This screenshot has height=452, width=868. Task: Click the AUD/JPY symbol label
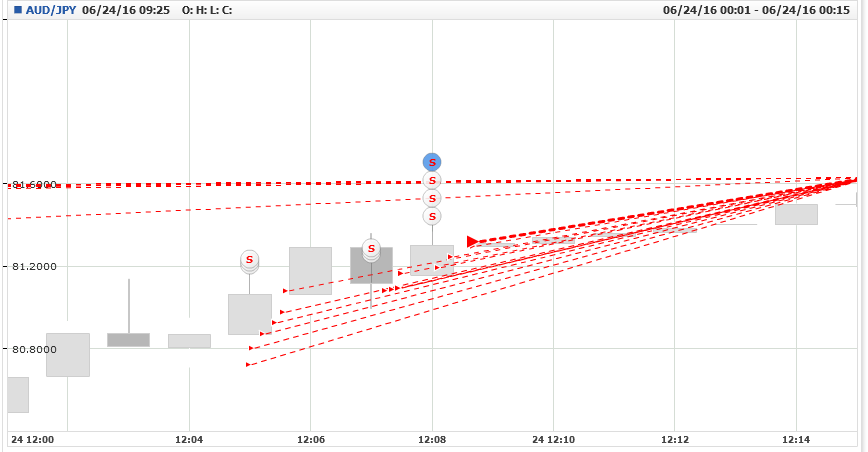tap(51, 10)
